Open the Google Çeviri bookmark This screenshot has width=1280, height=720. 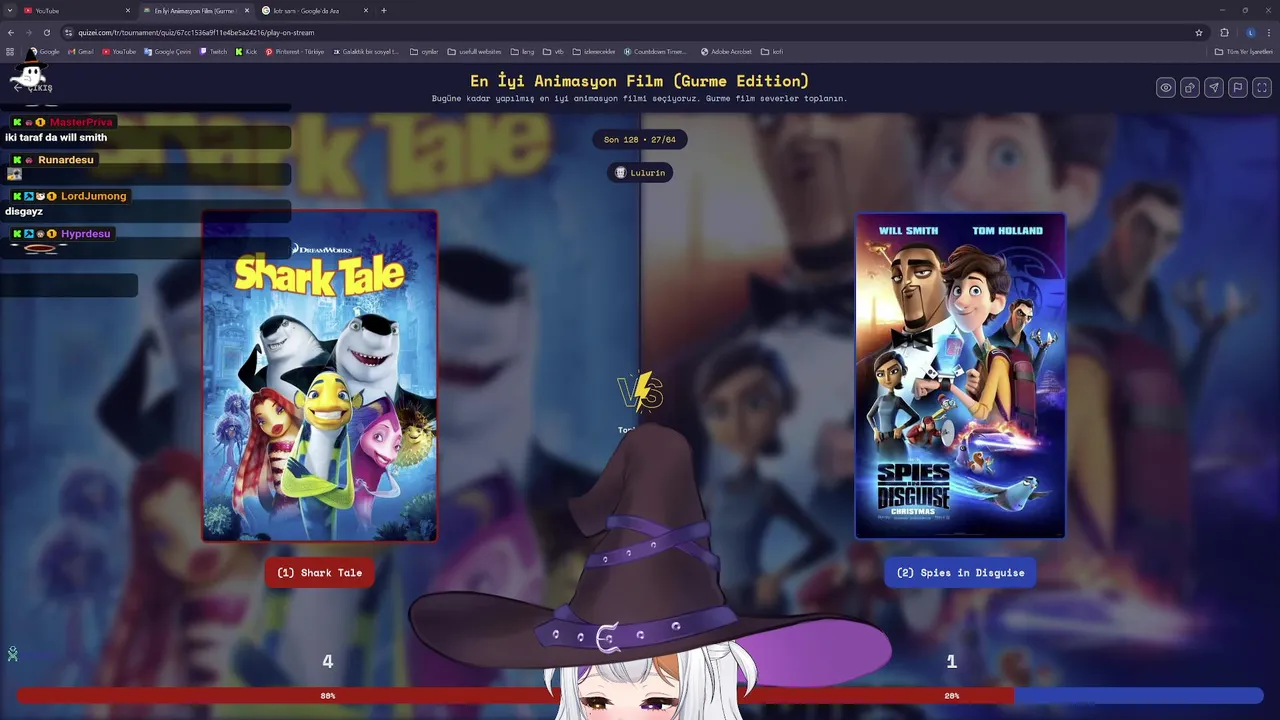pos(167,52)
